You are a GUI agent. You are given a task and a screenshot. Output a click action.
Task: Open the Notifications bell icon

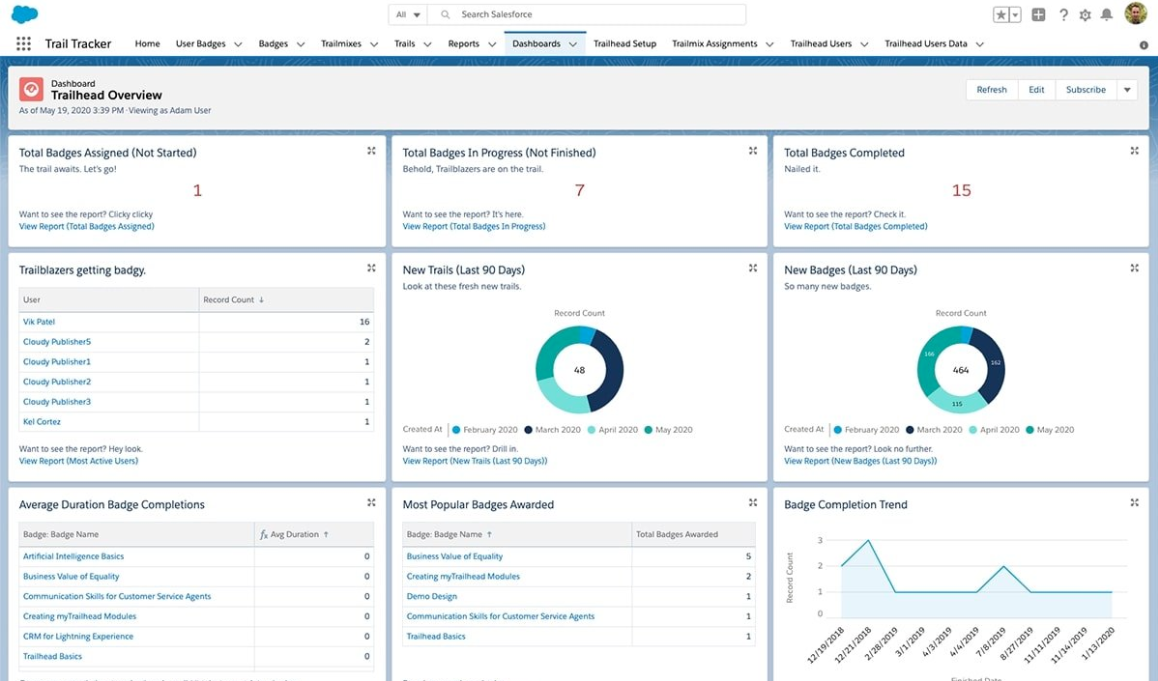(x=1106, y=14)
